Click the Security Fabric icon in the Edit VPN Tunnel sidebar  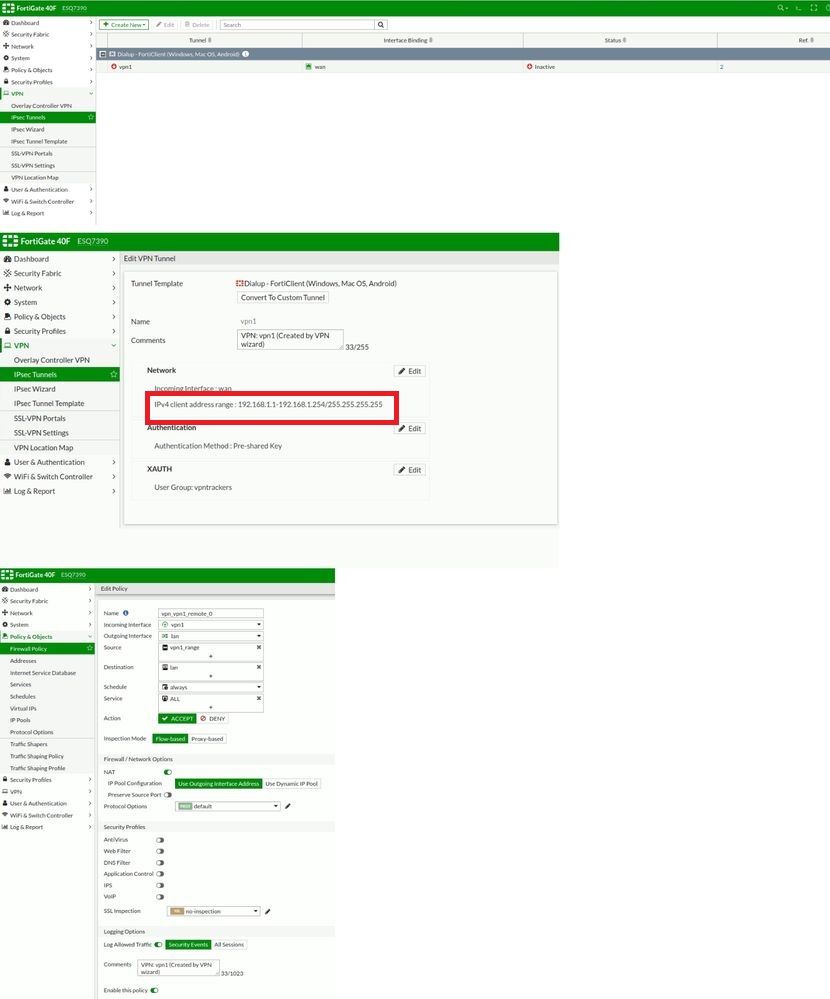coord(8,273)
